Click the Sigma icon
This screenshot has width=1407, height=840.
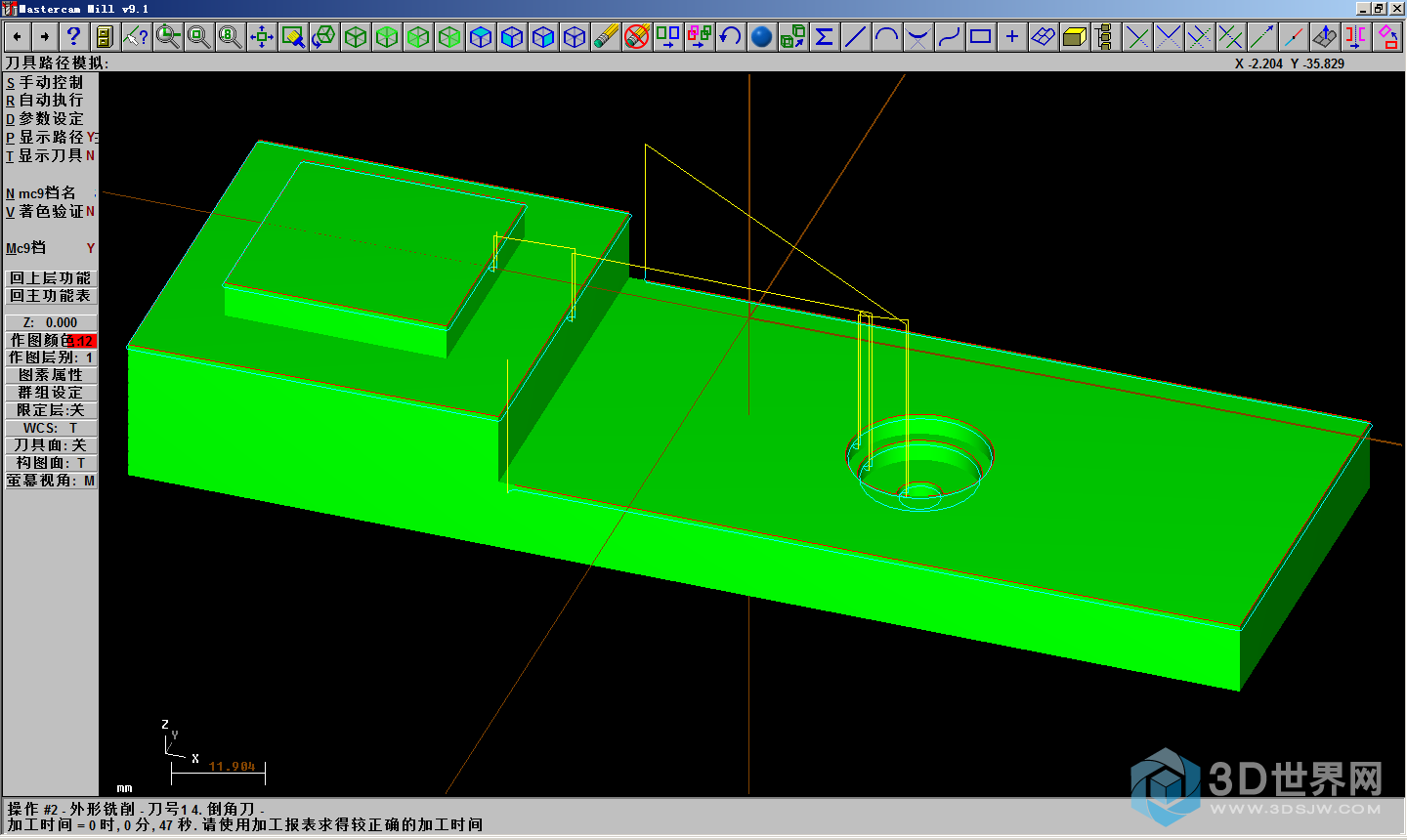pos(825,37)
